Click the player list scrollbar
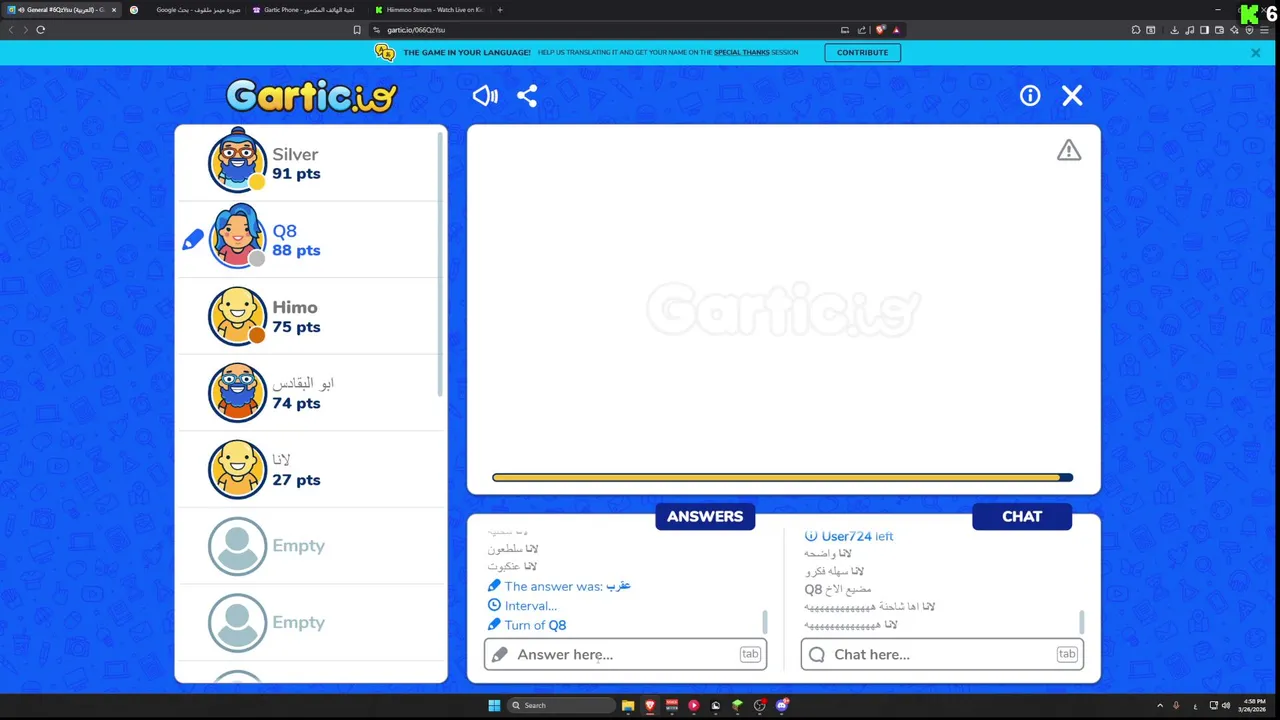Image resolution: width=1280 pixels, height=720 pixels. (441, 265)
